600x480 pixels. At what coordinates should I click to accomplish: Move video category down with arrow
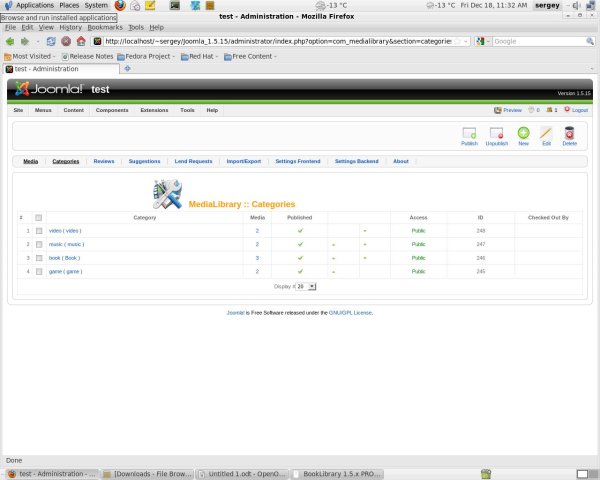[x=365, y=231]
